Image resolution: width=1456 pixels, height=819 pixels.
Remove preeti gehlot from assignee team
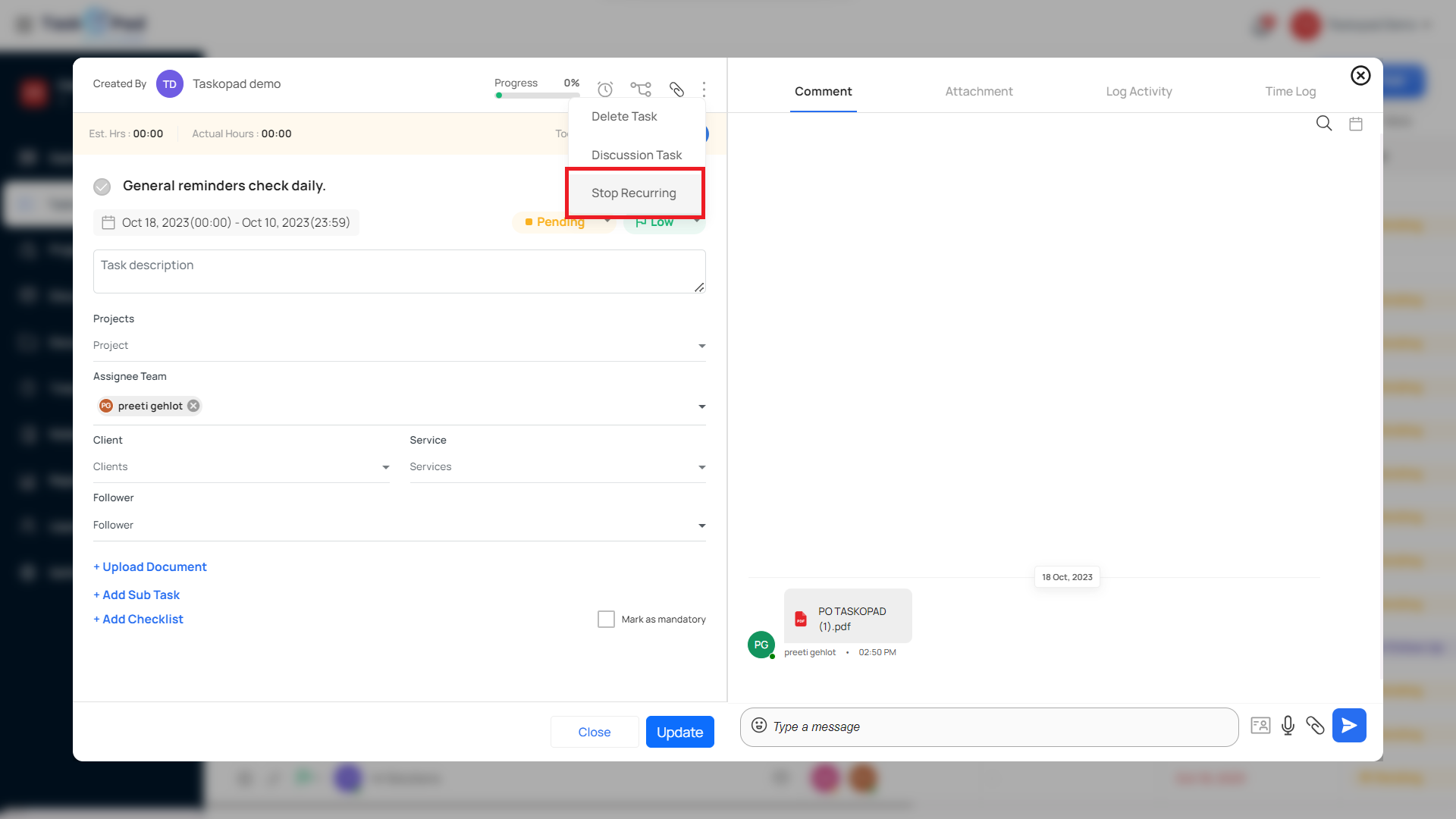pyautogui.click(x=193, y=406)
